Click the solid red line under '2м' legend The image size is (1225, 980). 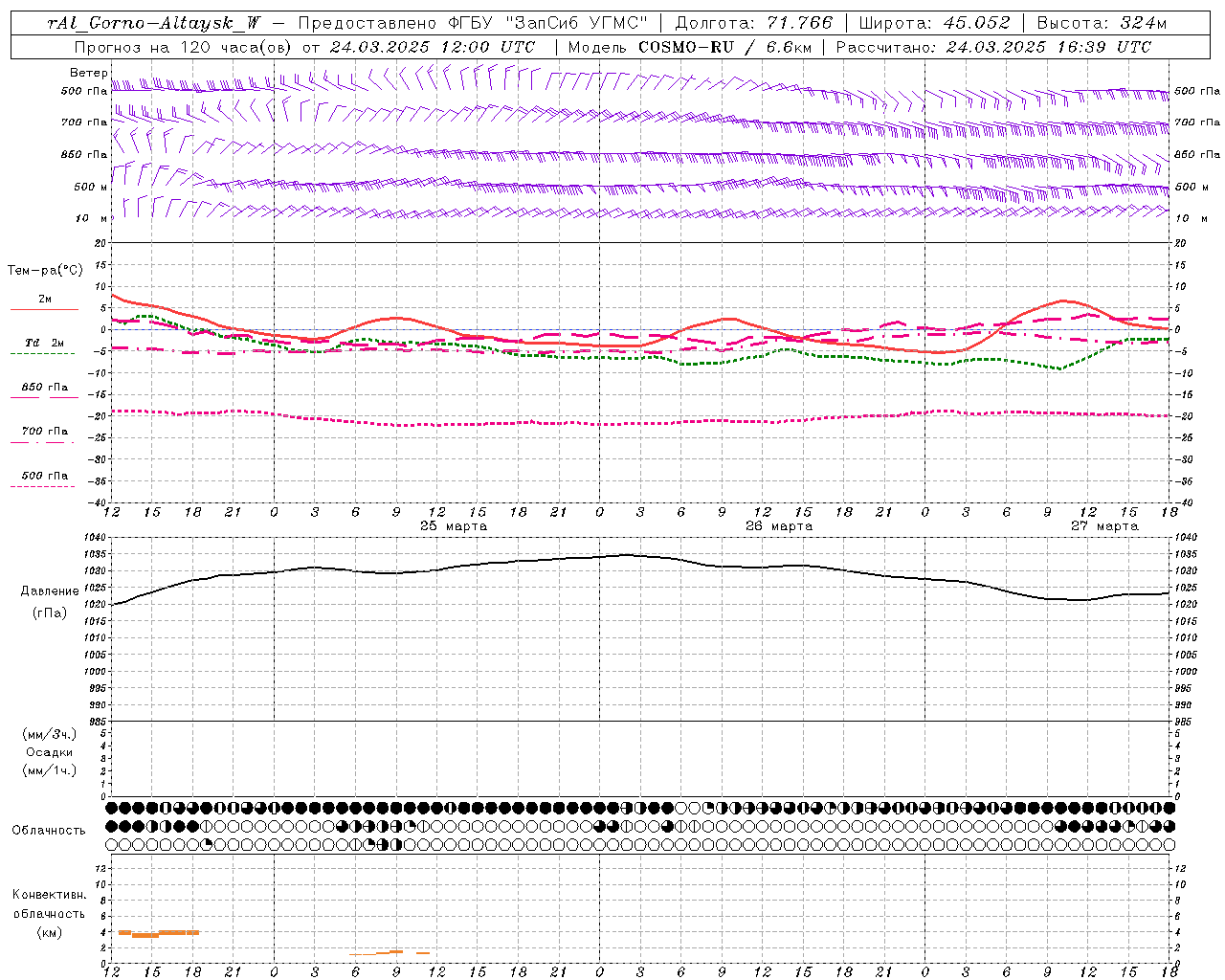[44, 309]
